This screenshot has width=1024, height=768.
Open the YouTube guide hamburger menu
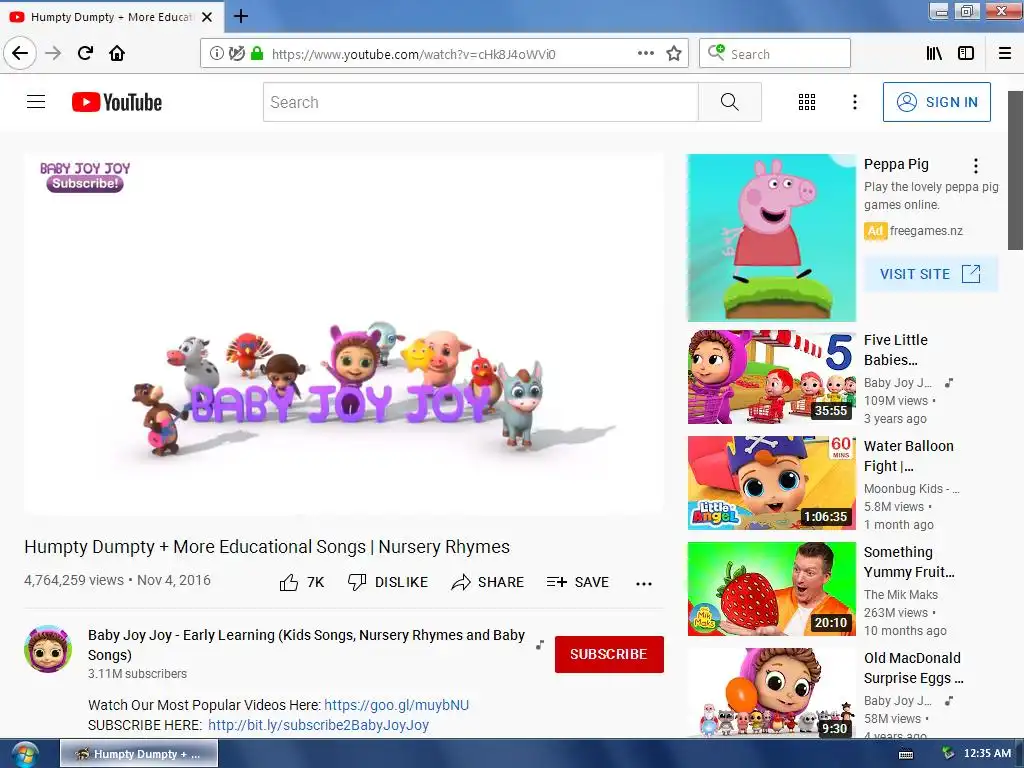pos(36,102)
